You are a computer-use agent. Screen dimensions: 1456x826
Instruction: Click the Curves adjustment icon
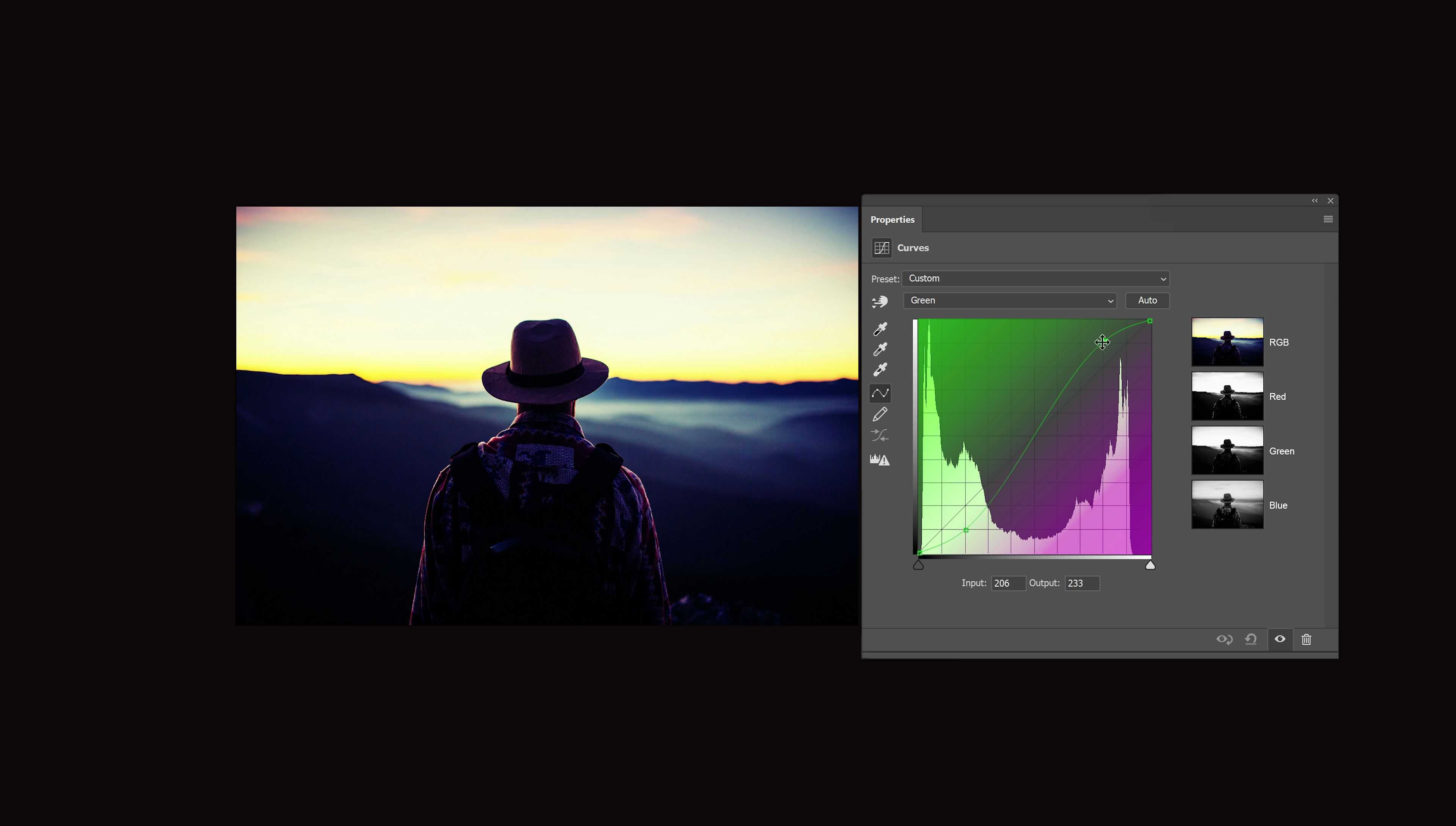882,248
